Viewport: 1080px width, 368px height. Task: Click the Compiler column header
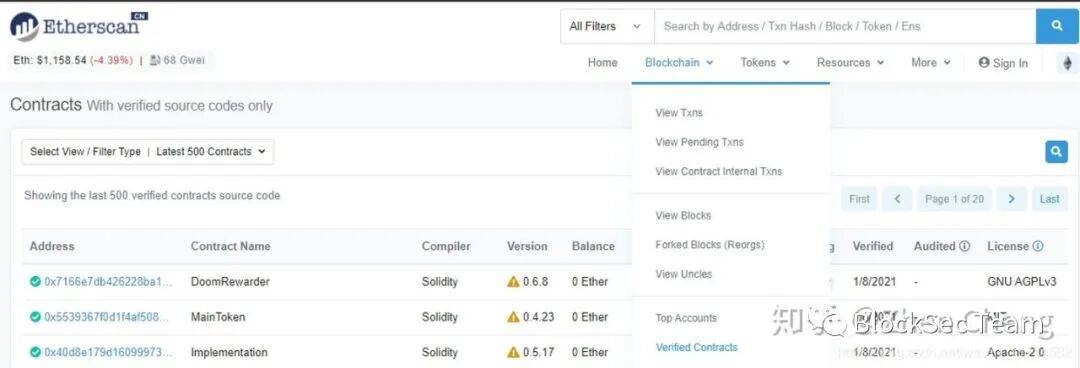[446, 246]
